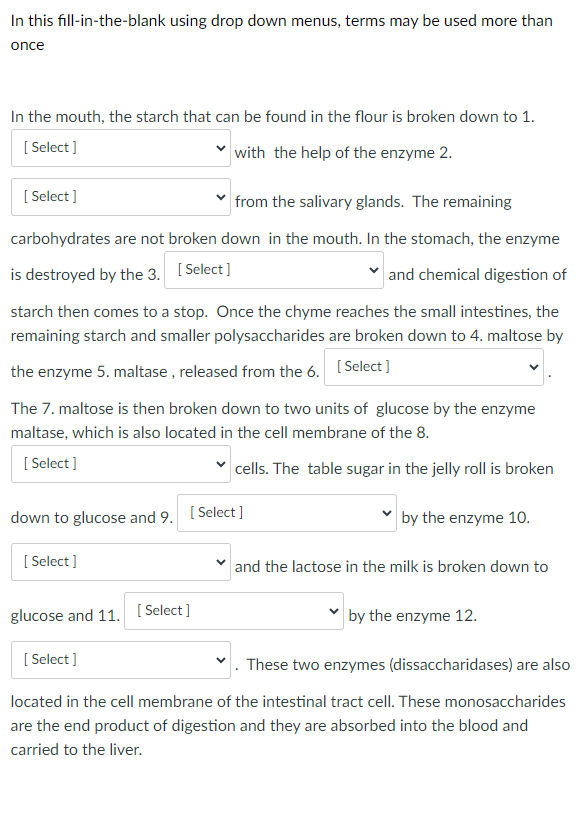Screen dimensions: 581x825
Task: Click the chevron arrow on the blank 1 dropdown
Action: [222, 147]
